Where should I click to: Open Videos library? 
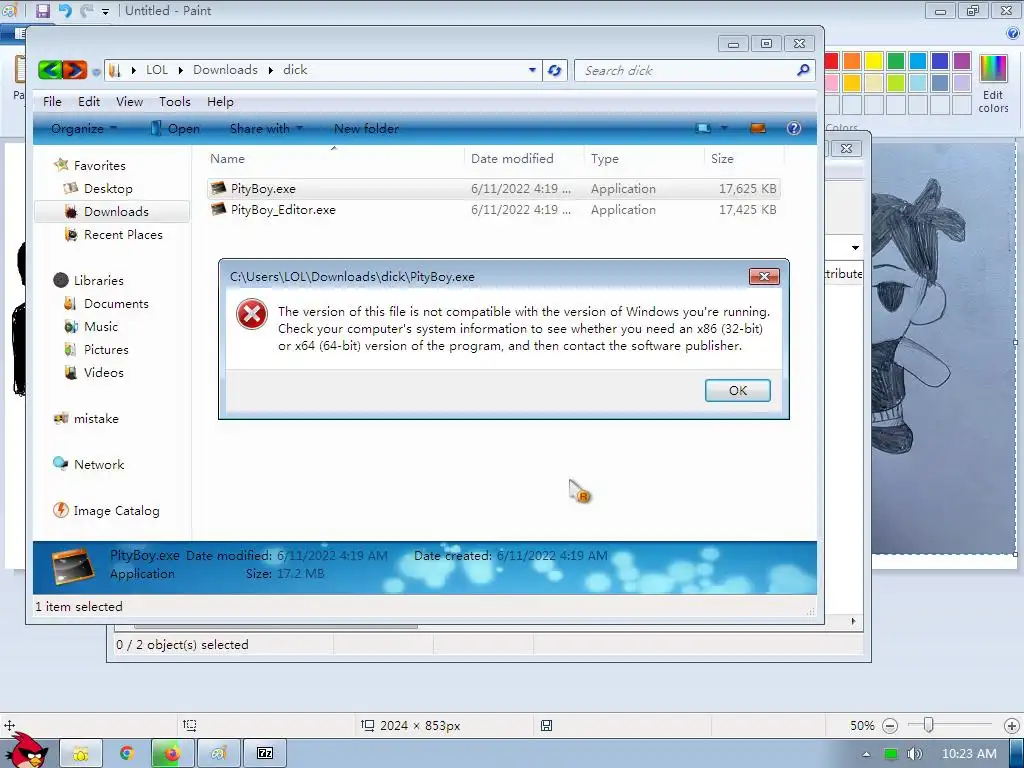click(103, 372)
